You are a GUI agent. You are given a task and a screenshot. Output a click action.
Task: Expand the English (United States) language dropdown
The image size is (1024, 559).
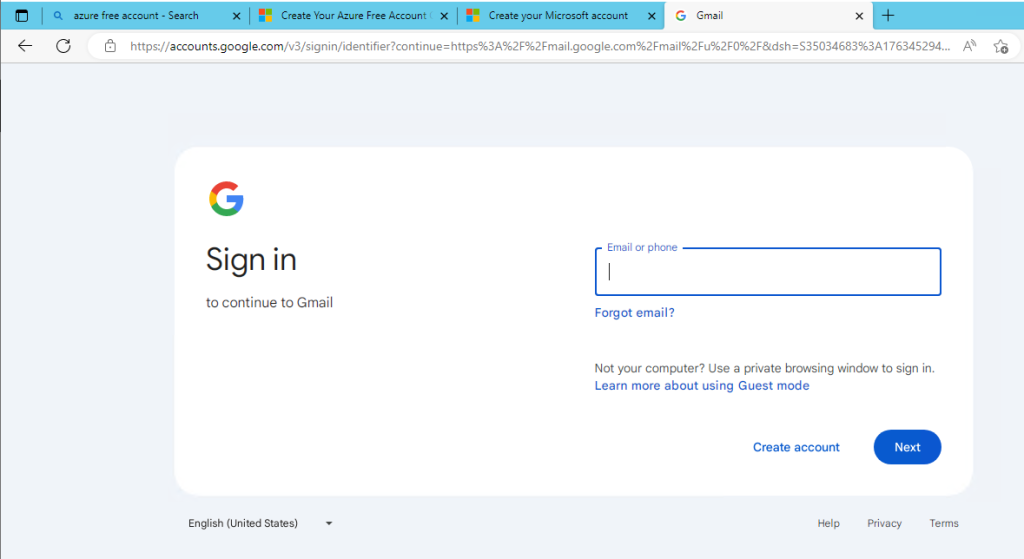[x=260, y=523]
